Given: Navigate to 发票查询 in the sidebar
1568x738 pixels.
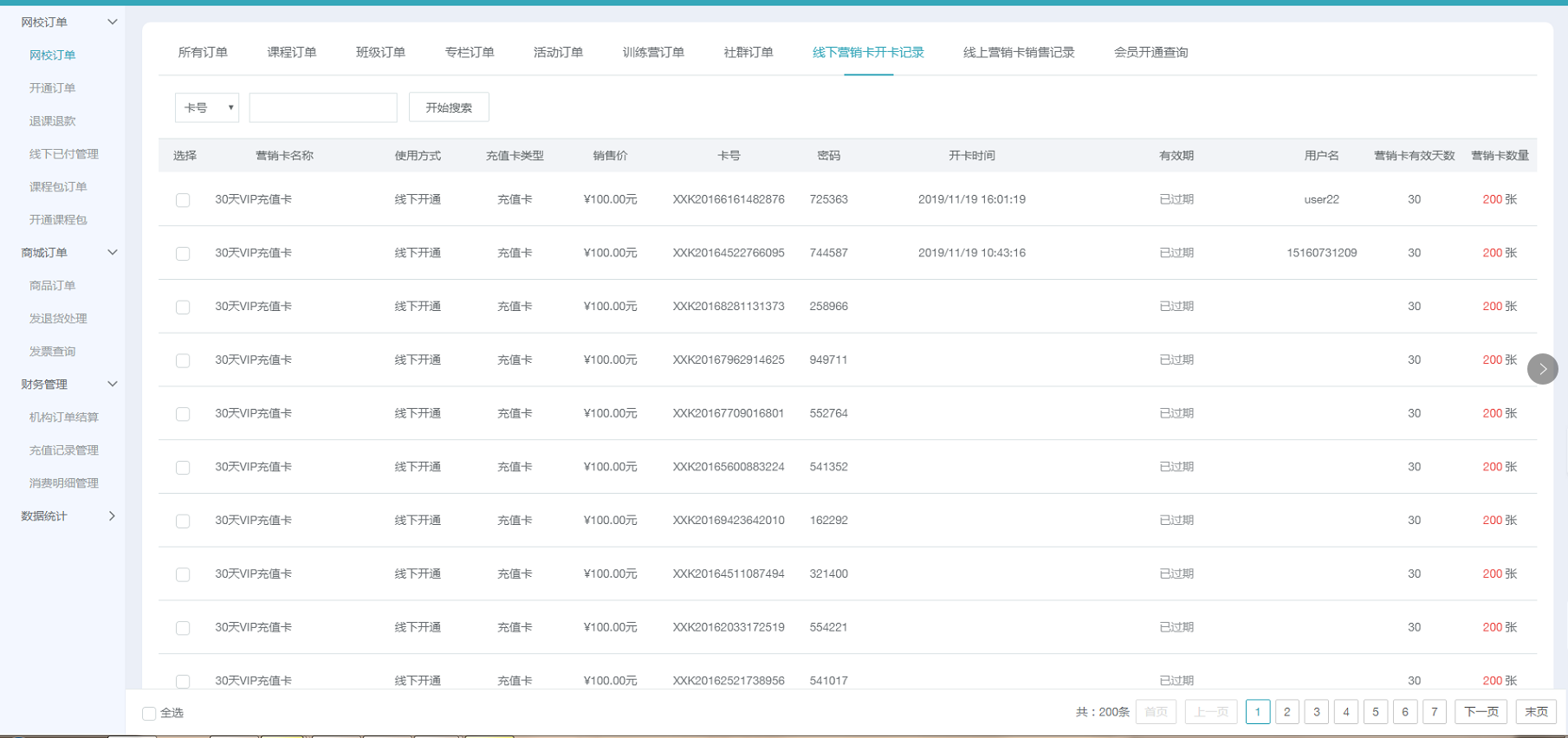Looking at the screenshot, I should pyautogui.click(x=53, y=352).
